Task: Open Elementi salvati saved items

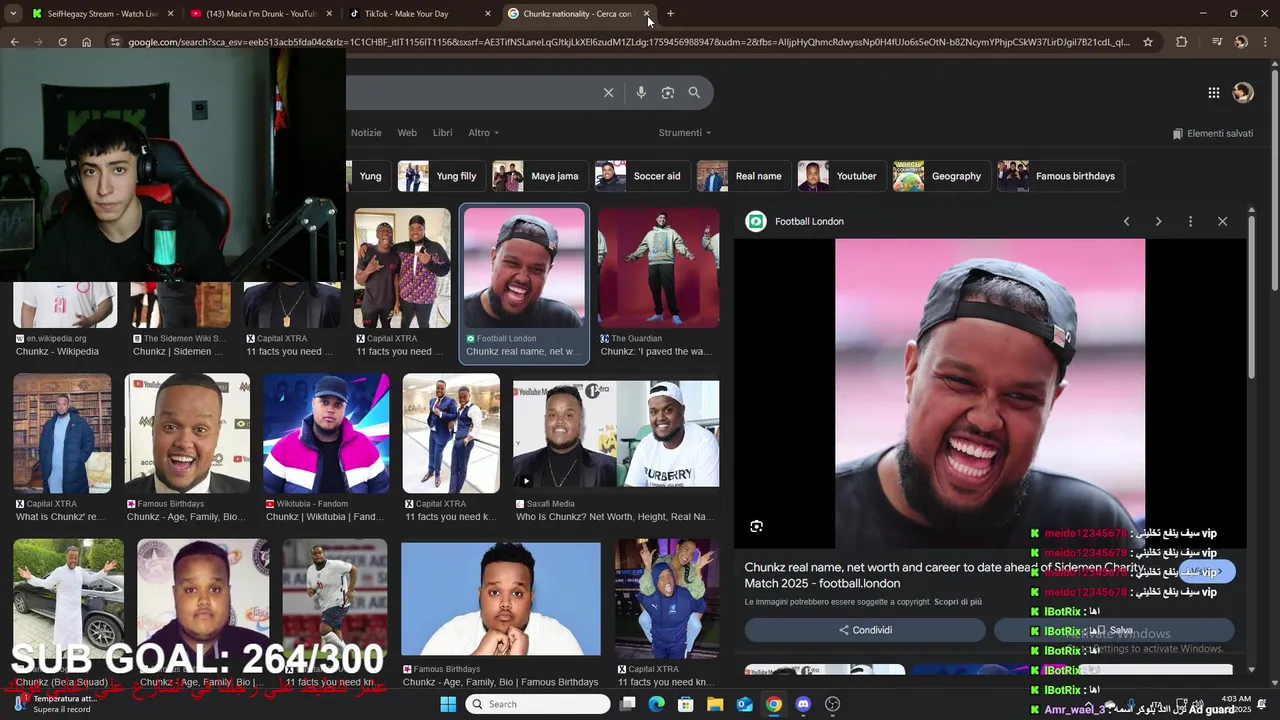Action: 1212,133
